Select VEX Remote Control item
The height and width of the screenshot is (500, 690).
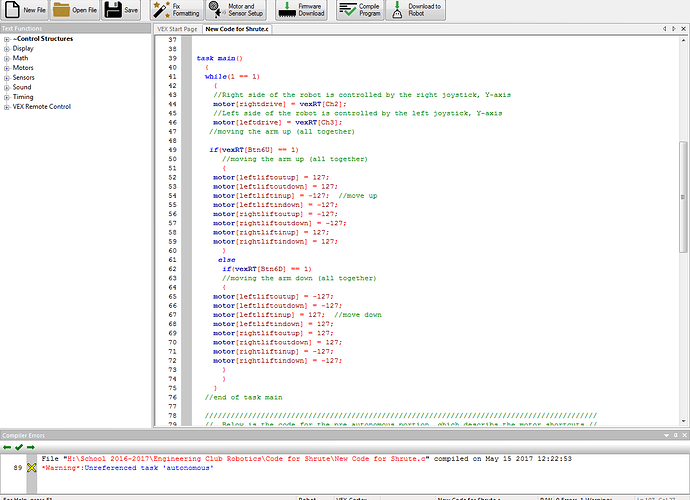(x=41, y=107)
